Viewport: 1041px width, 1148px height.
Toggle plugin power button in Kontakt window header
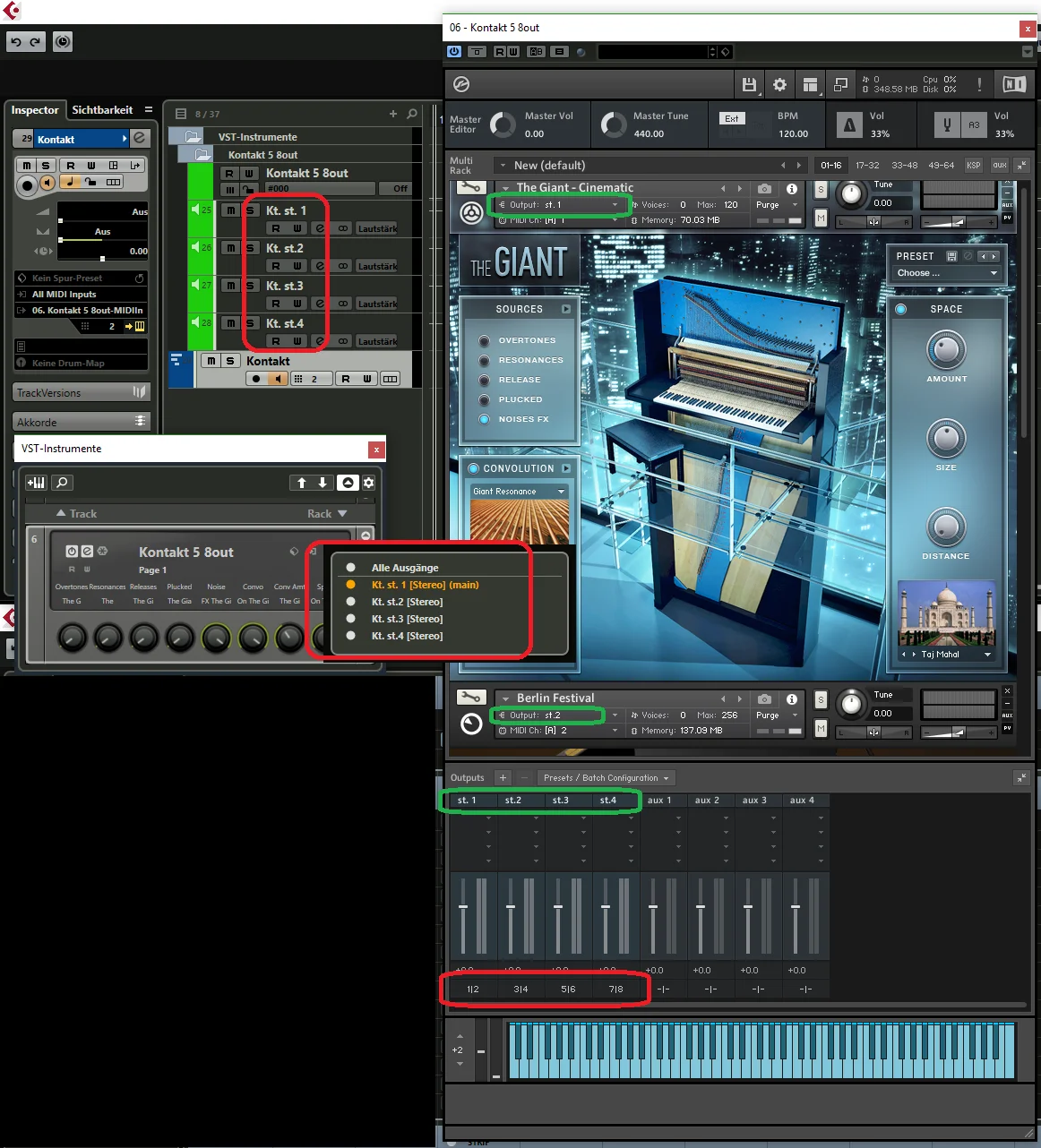click(454, 51)
